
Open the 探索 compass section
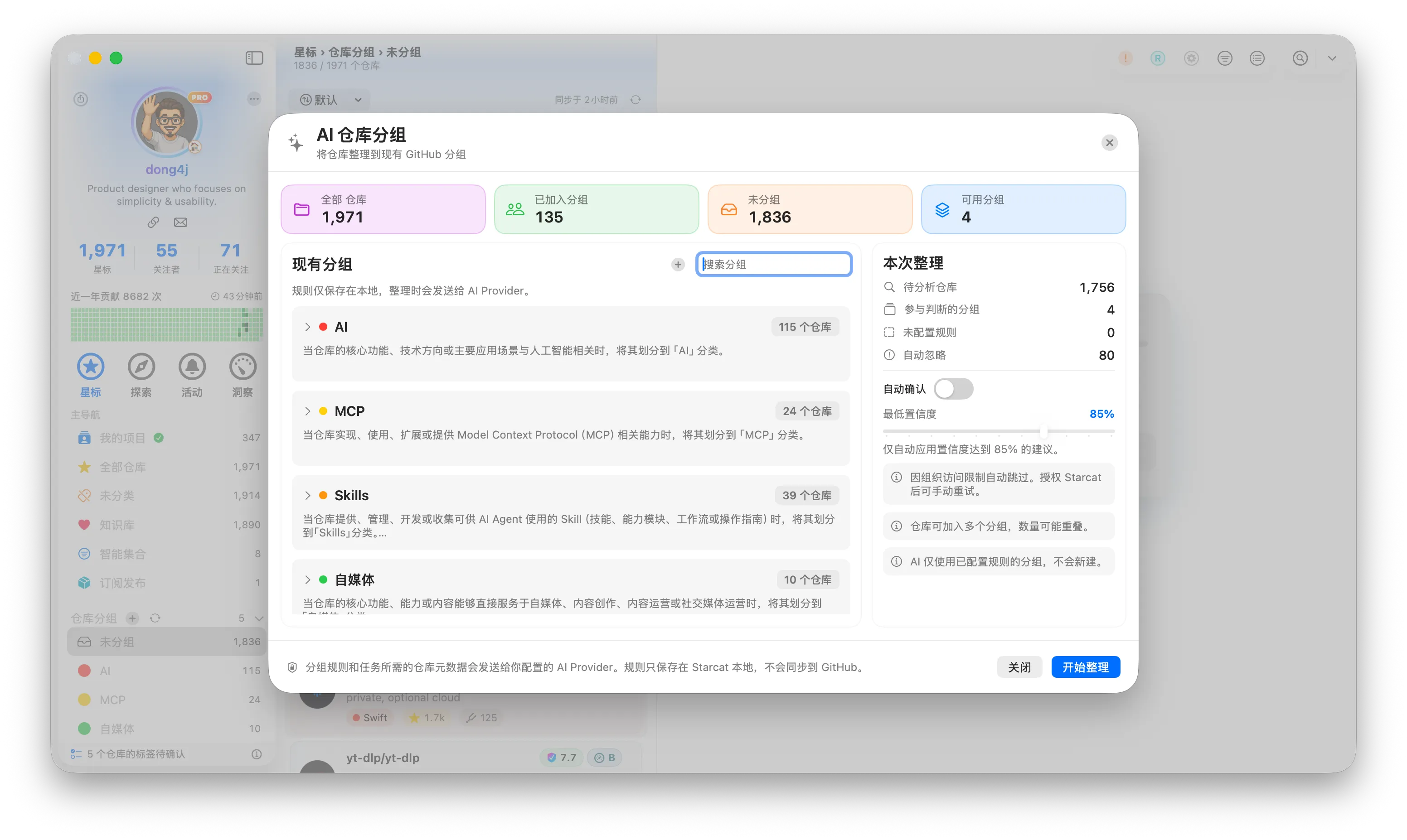[141, 375]
